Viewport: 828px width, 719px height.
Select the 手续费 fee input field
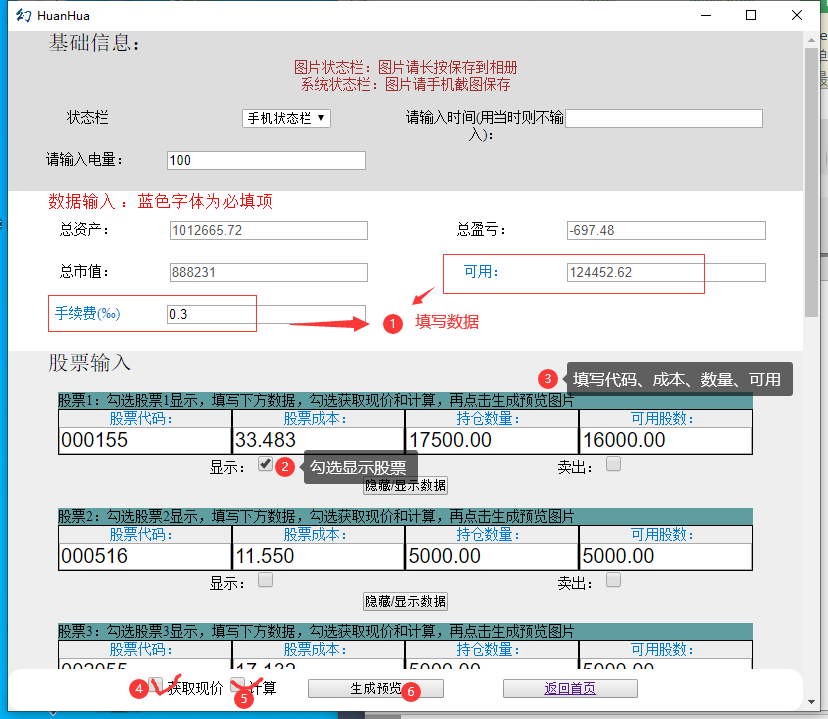coord(266,314)
